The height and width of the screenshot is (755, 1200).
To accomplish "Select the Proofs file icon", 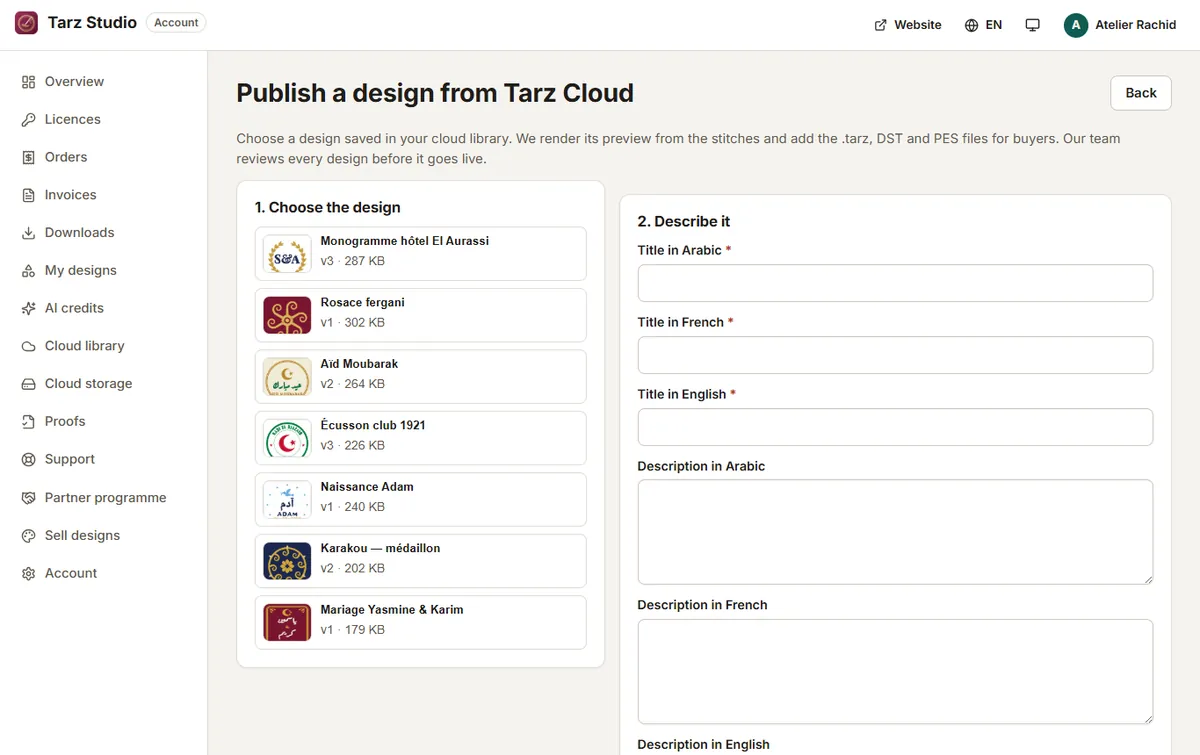I will (28, 422).
